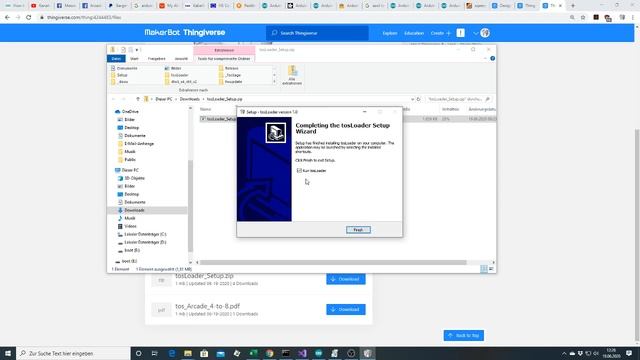Open the Datei tab in Explorer

pyautogui.click(x=116, y=59)
